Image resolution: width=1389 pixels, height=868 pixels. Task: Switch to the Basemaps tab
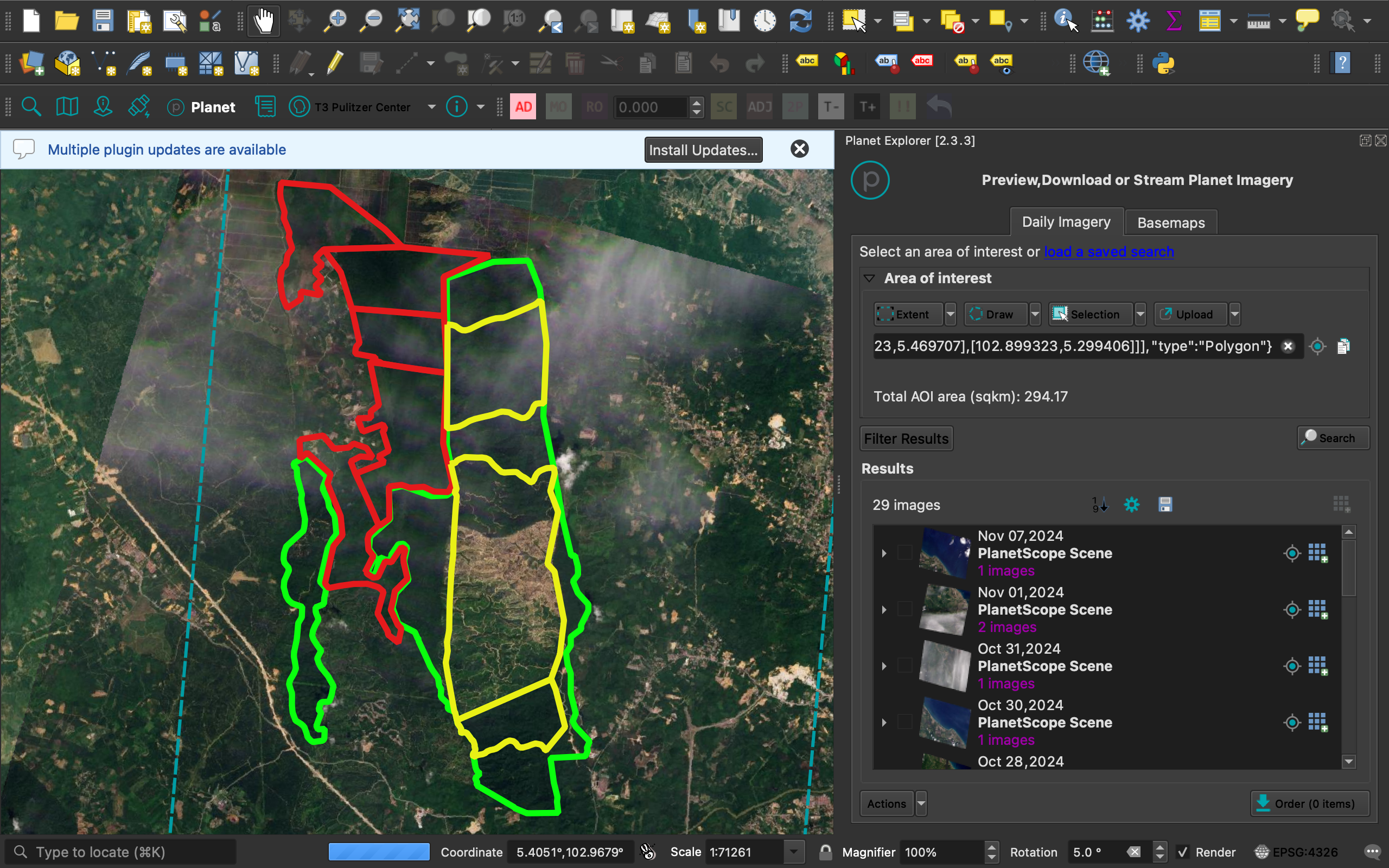pos(1170,222)
